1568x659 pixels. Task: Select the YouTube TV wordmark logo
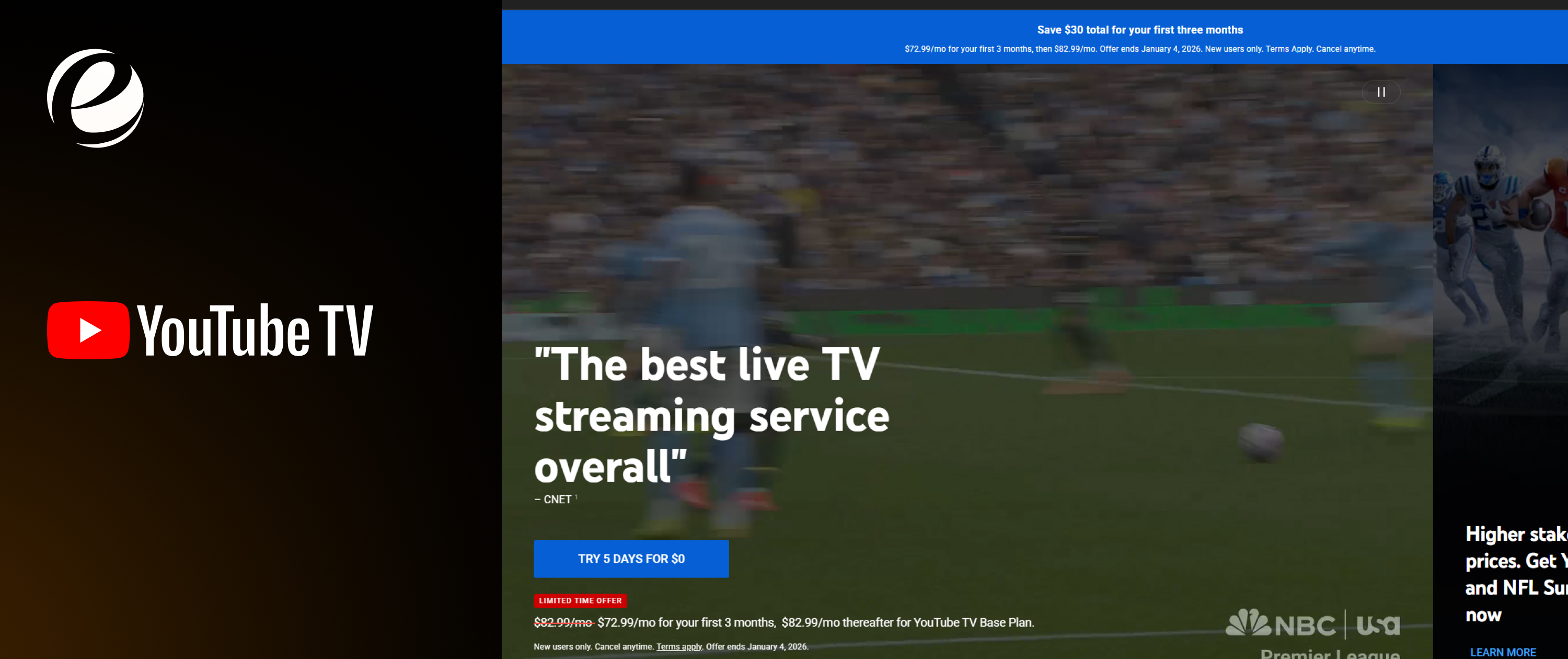coord(256,330)
